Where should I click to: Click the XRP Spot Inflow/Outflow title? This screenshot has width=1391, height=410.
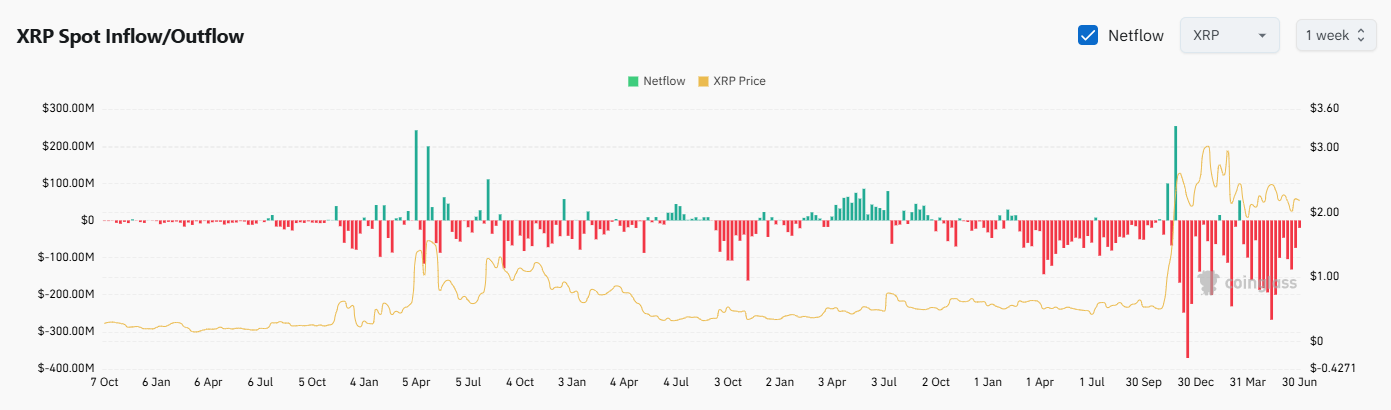[x=130, y=36]
